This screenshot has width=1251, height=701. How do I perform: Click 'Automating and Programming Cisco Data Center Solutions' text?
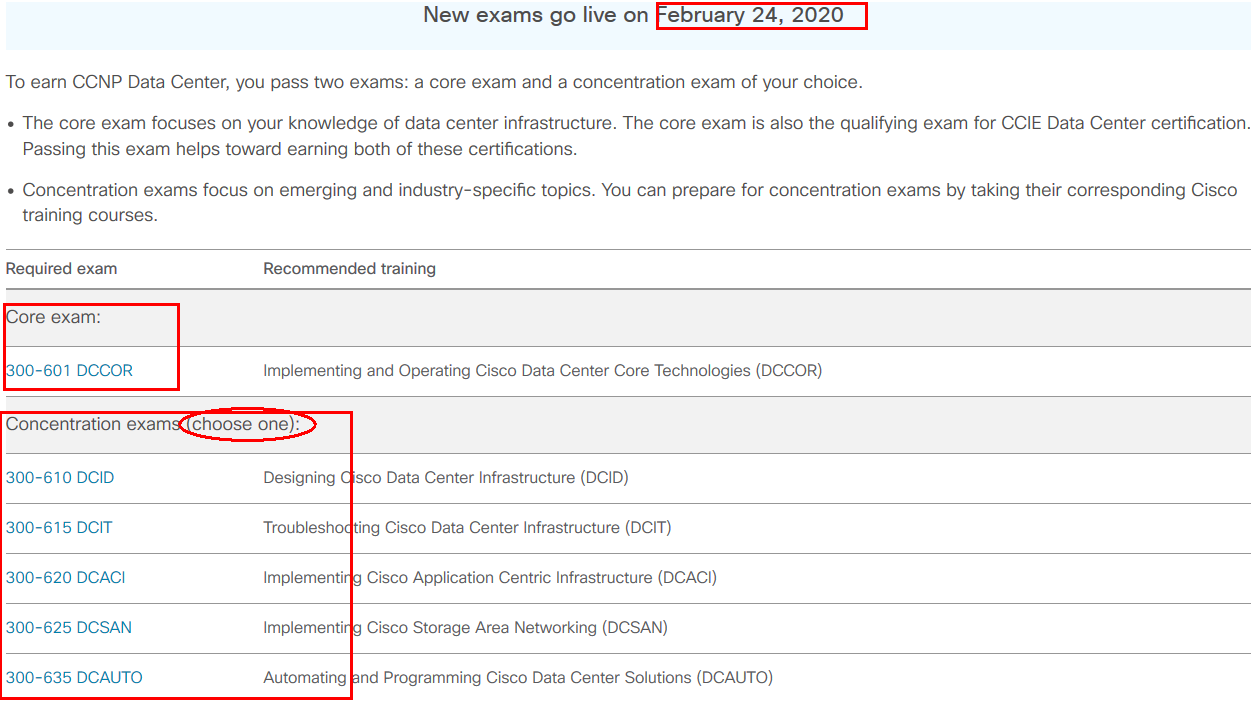(x=478, y=677)
